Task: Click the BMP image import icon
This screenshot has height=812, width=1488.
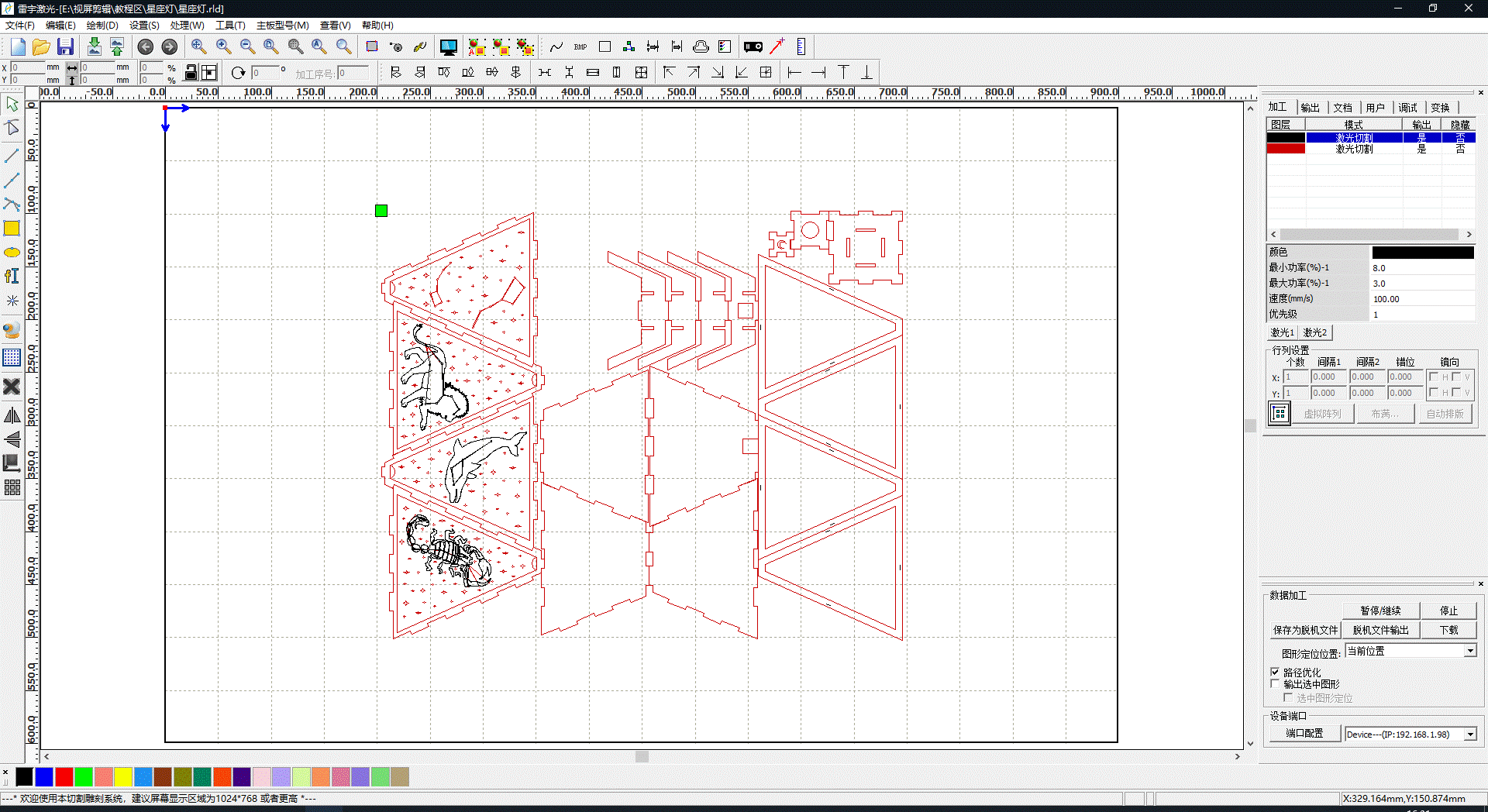Action: (579, 46)
